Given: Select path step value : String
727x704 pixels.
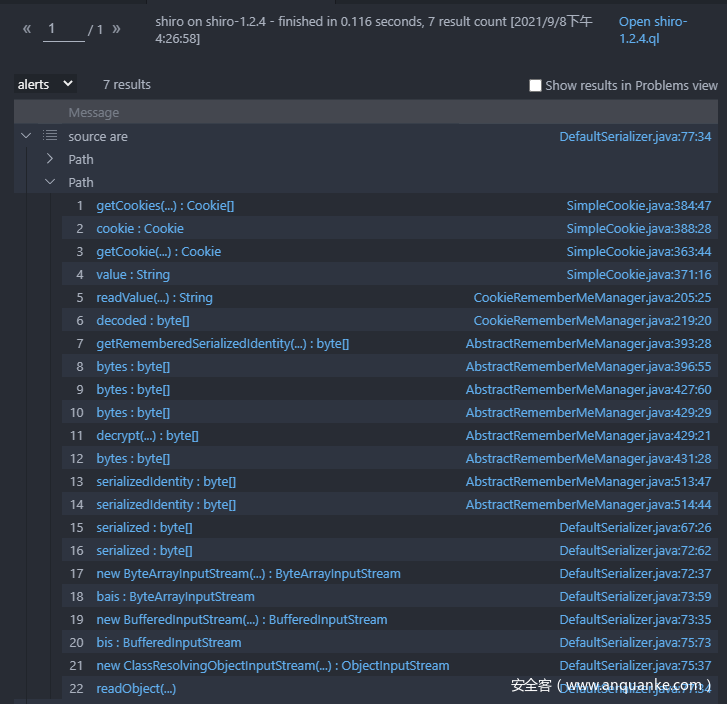Looking at the screenshot, I should [133, 275].
